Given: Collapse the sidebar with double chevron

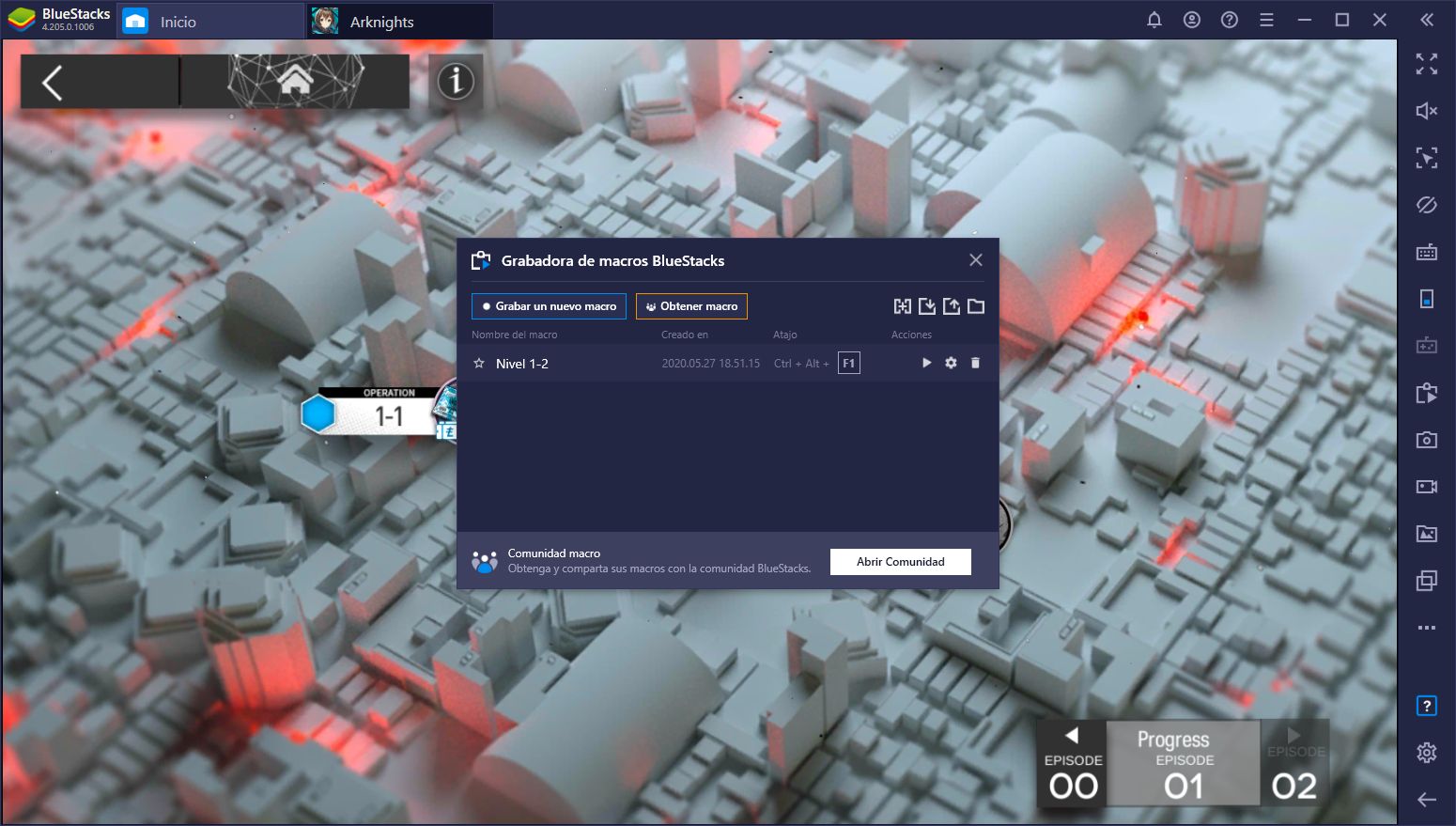Looking at the screenshot, I should click(1427, 20).
